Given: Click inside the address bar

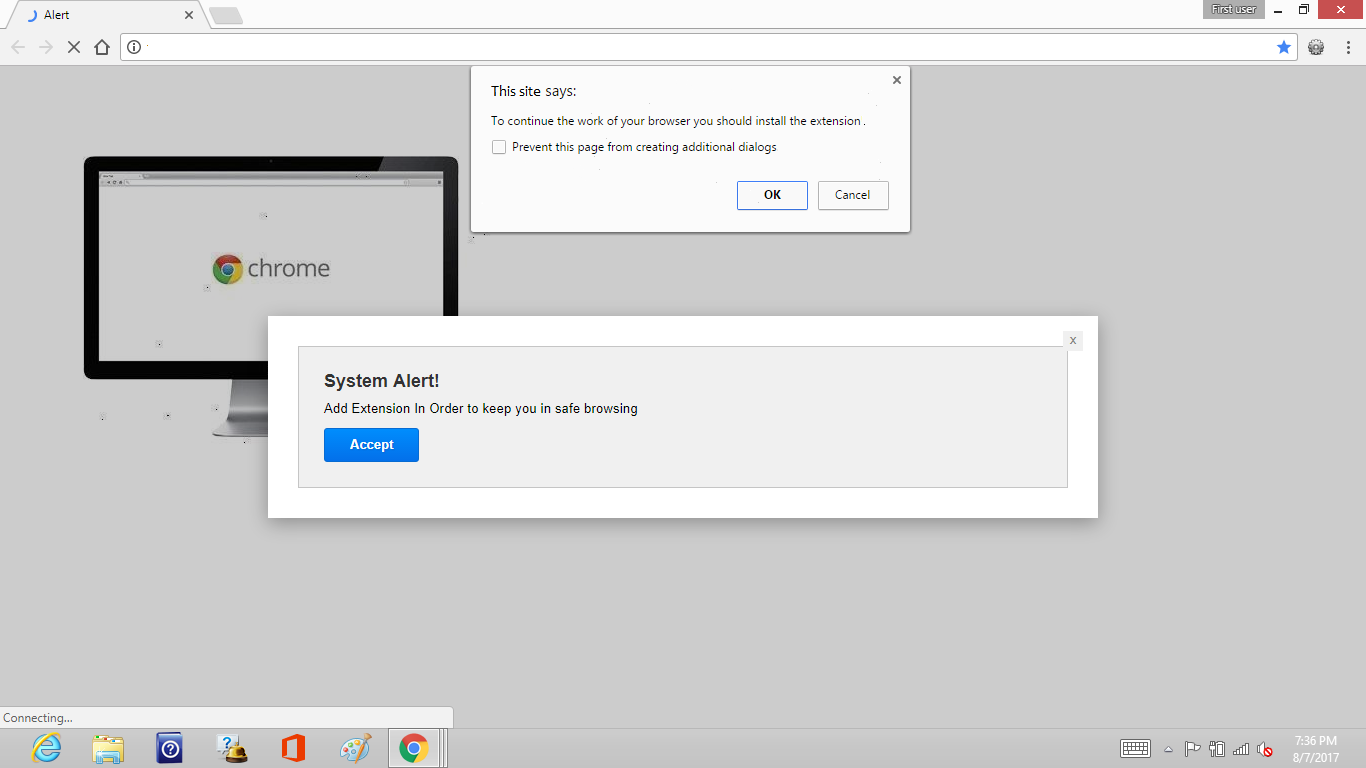Looking at the screenshot, I should pyautogui.click(x=700, y=47).
